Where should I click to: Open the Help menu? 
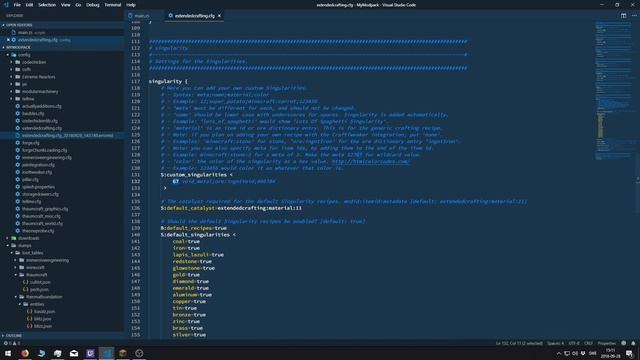coord(131,5)
